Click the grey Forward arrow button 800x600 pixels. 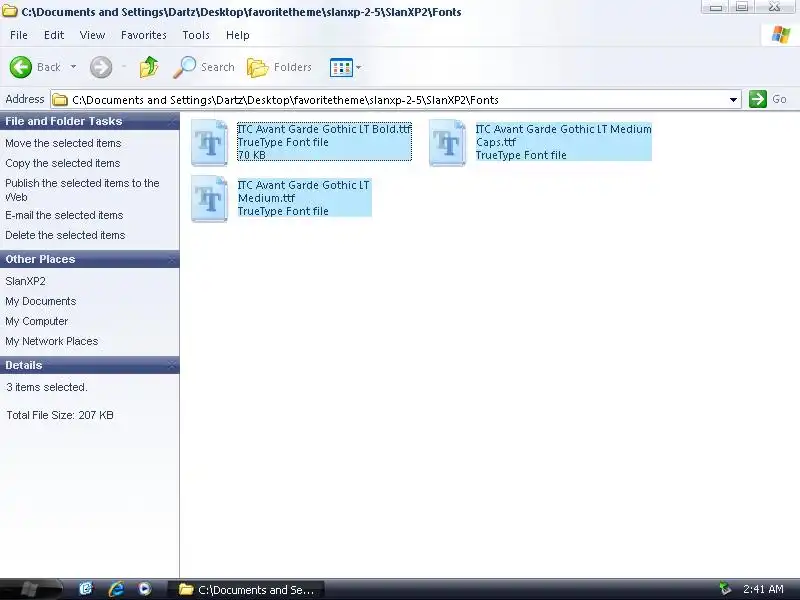point(101,67)
